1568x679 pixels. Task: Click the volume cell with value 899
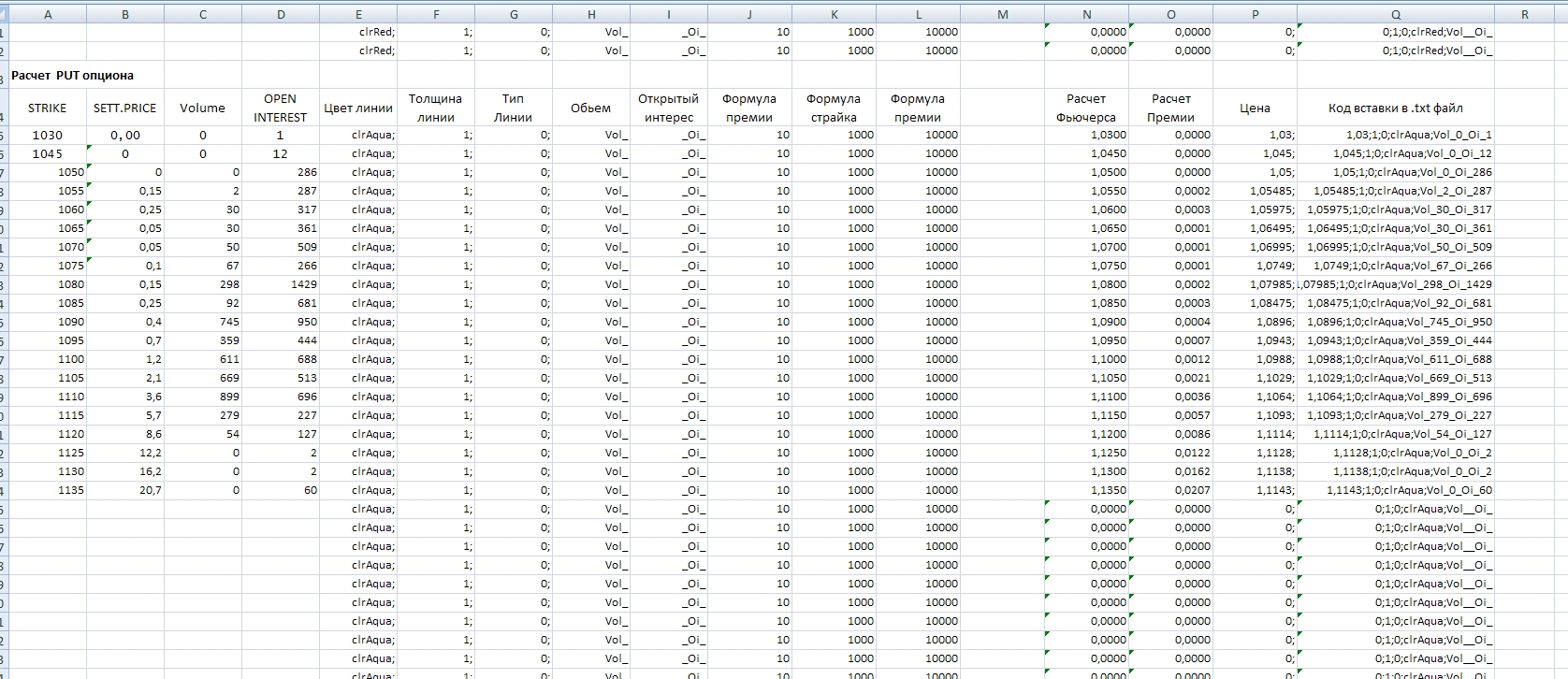[203, 397]
